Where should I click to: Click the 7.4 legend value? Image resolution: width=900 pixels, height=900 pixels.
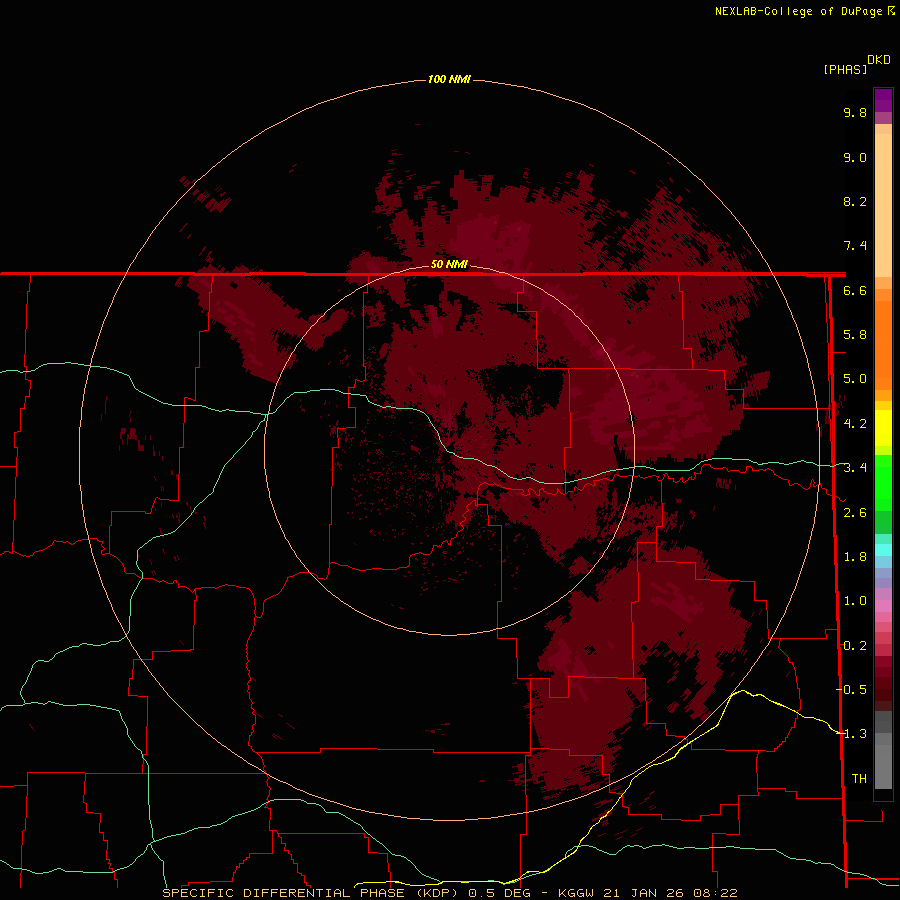[855, 246]
